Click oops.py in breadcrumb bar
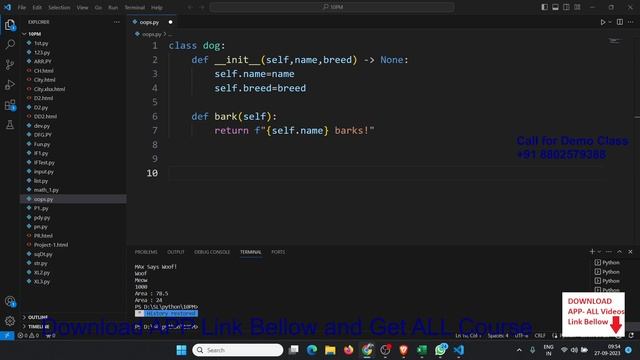The width and height of the screenshot is (640, 360). coord(151,34)
